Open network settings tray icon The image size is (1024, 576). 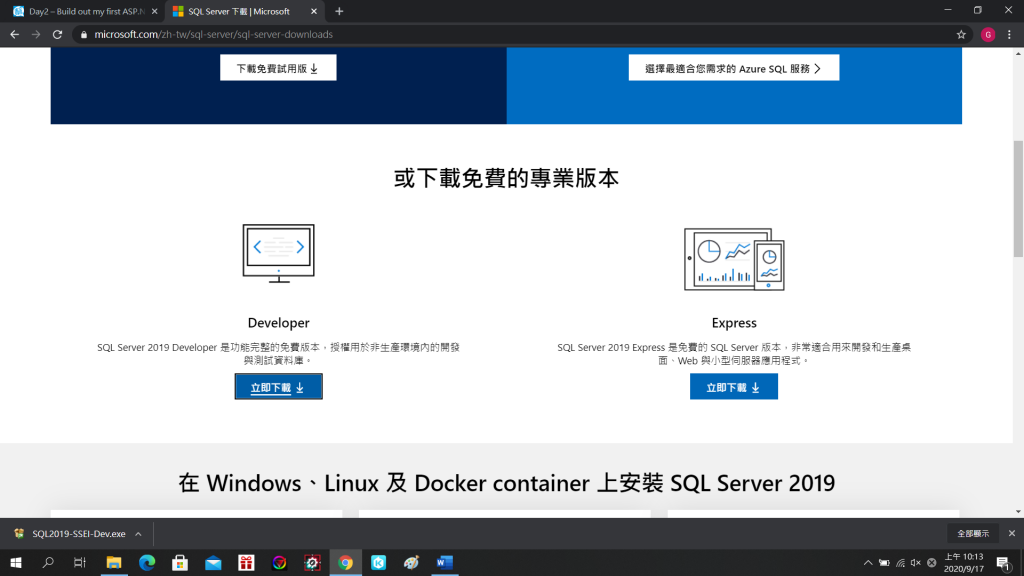point(901,562)
